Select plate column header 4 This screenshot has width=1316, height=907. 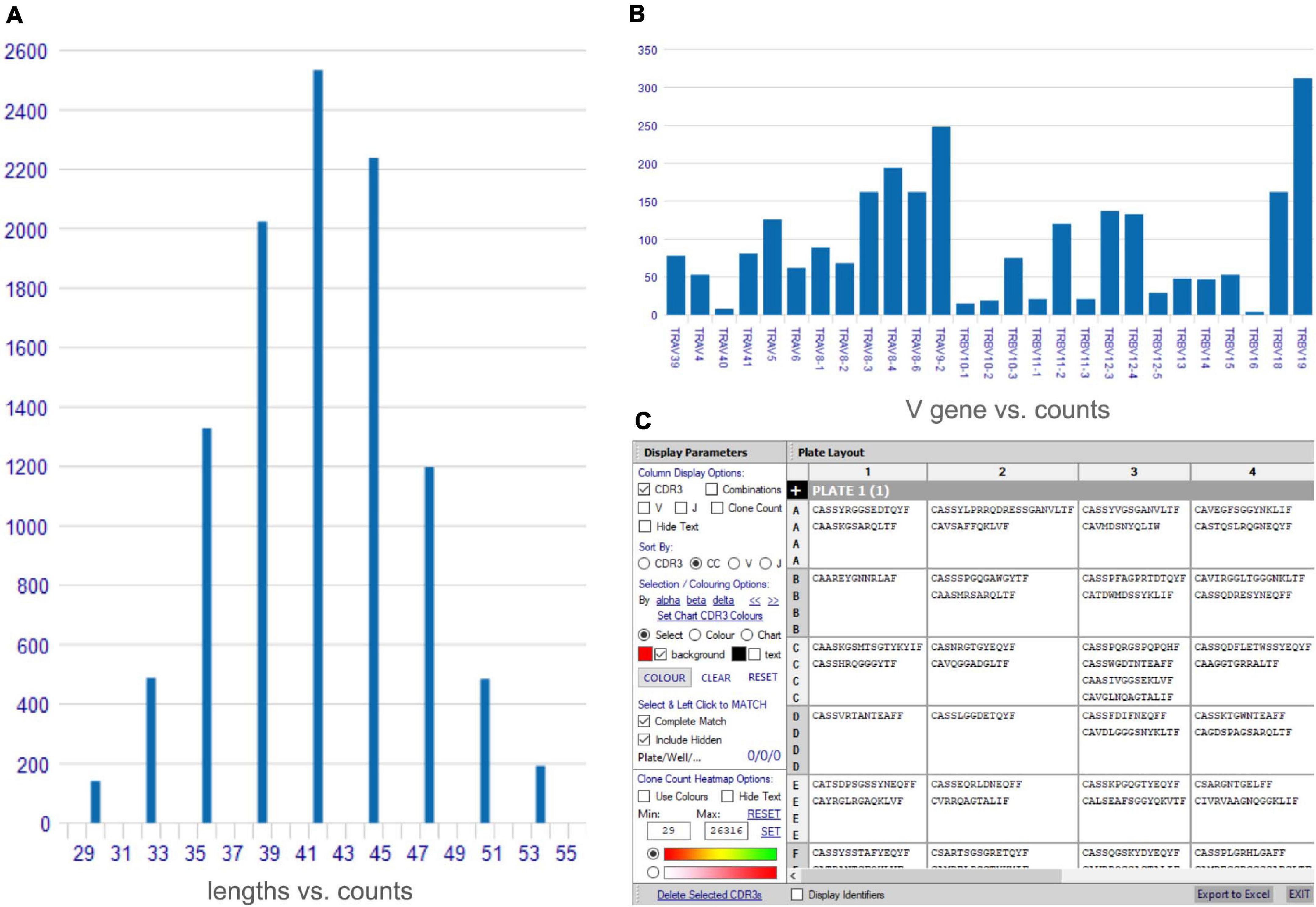pyautogui.click(x=1252, y=472)
